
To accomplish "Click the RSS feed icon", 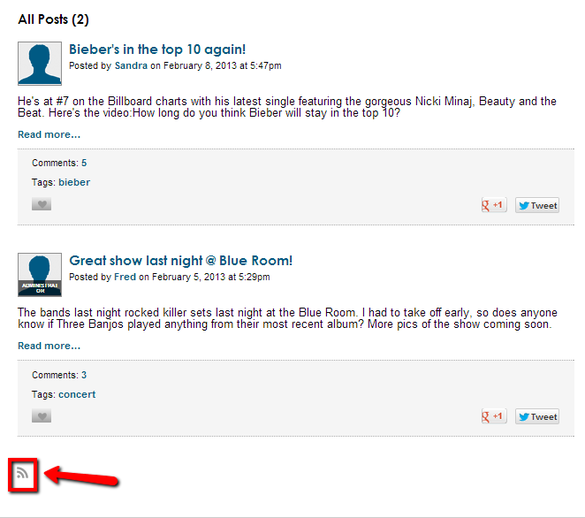I will pos(22,473).
